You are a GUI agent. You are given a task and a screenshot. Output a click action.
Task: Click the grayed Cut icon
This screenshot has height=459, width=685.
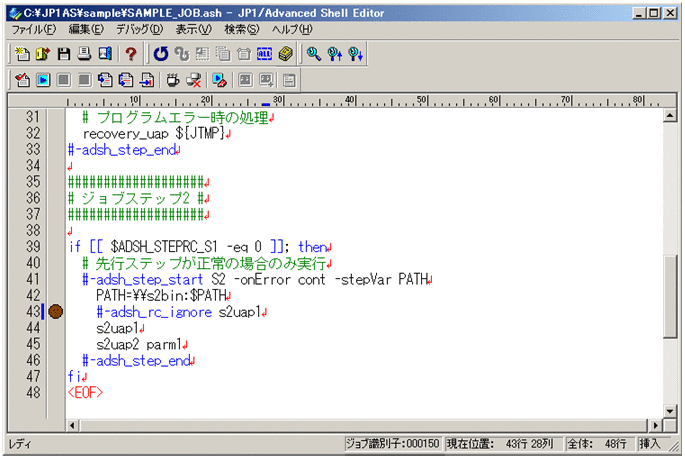coord(202,54)
